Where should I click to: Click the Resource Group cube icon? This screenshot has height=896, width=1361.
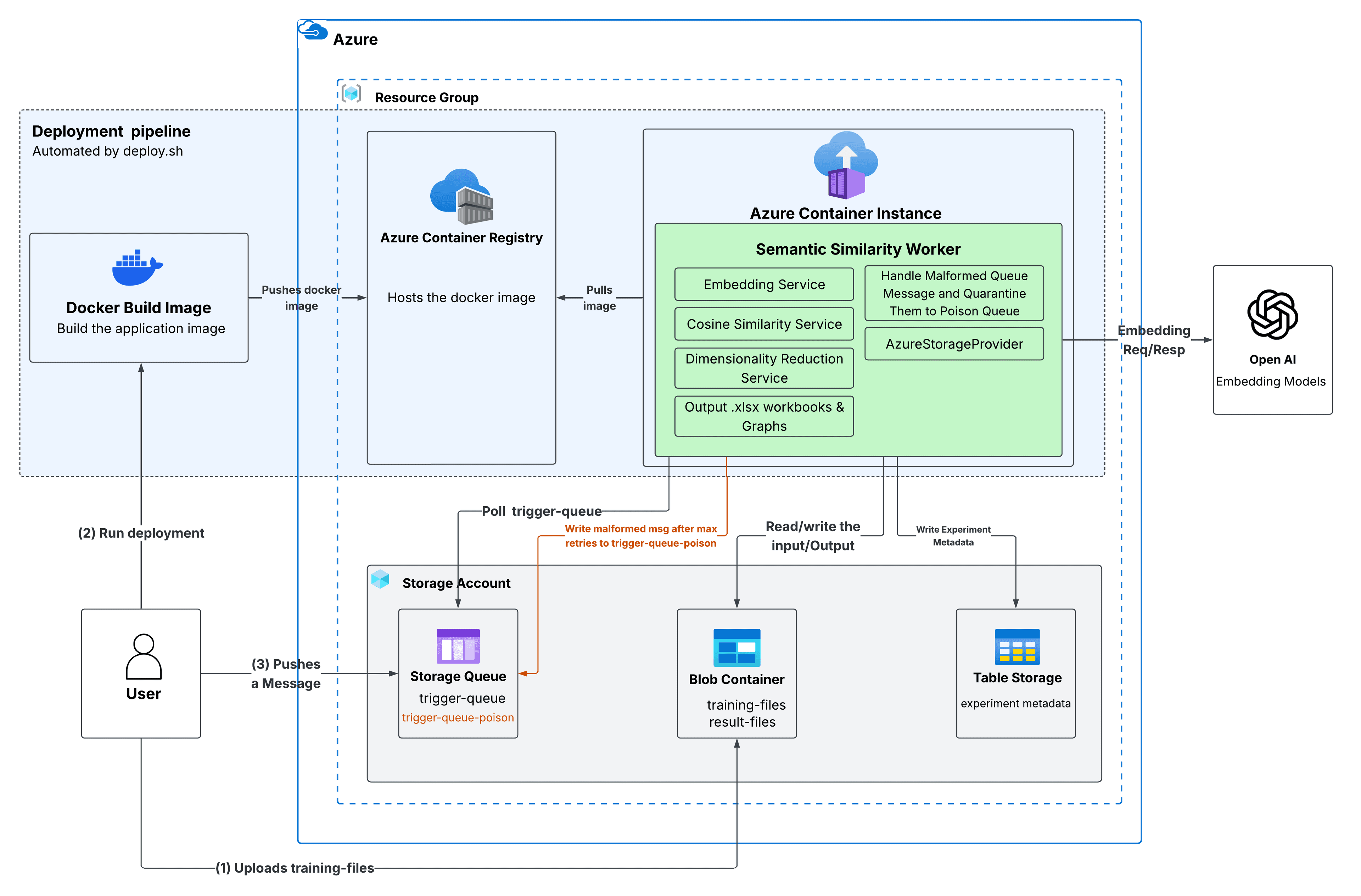351,93
